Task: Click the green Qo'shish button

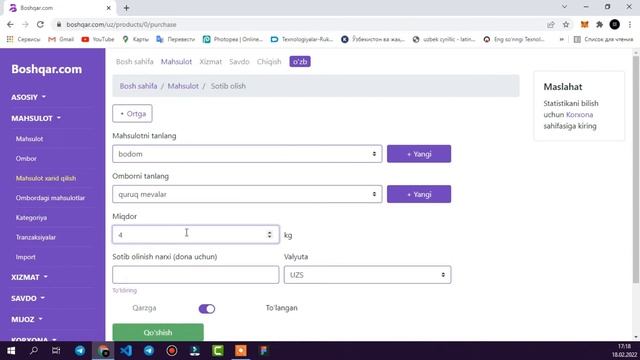Action: click(158, 332)
